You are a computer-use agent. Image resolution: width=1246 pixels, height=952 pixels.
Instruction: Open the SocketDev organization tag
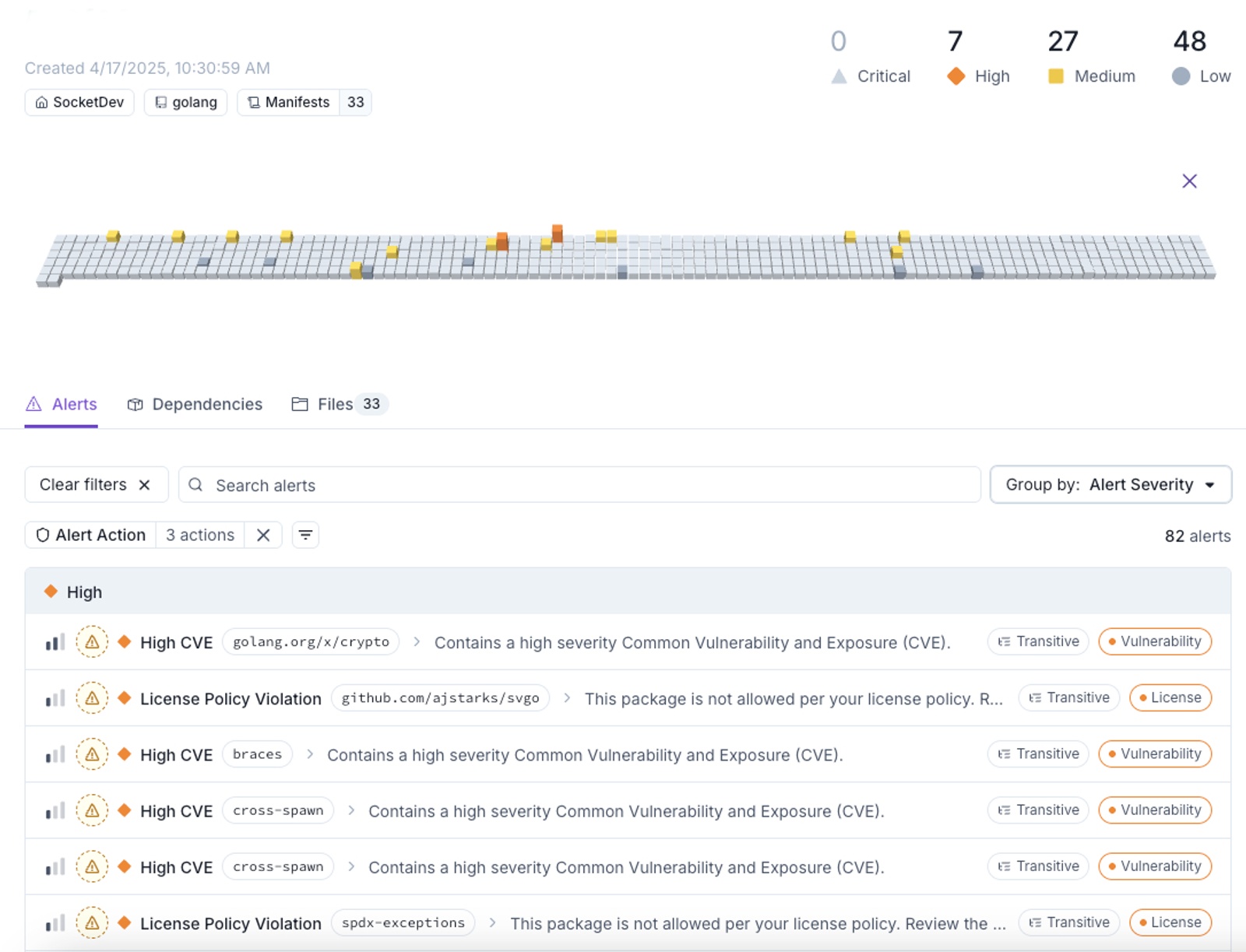[79, 102]
